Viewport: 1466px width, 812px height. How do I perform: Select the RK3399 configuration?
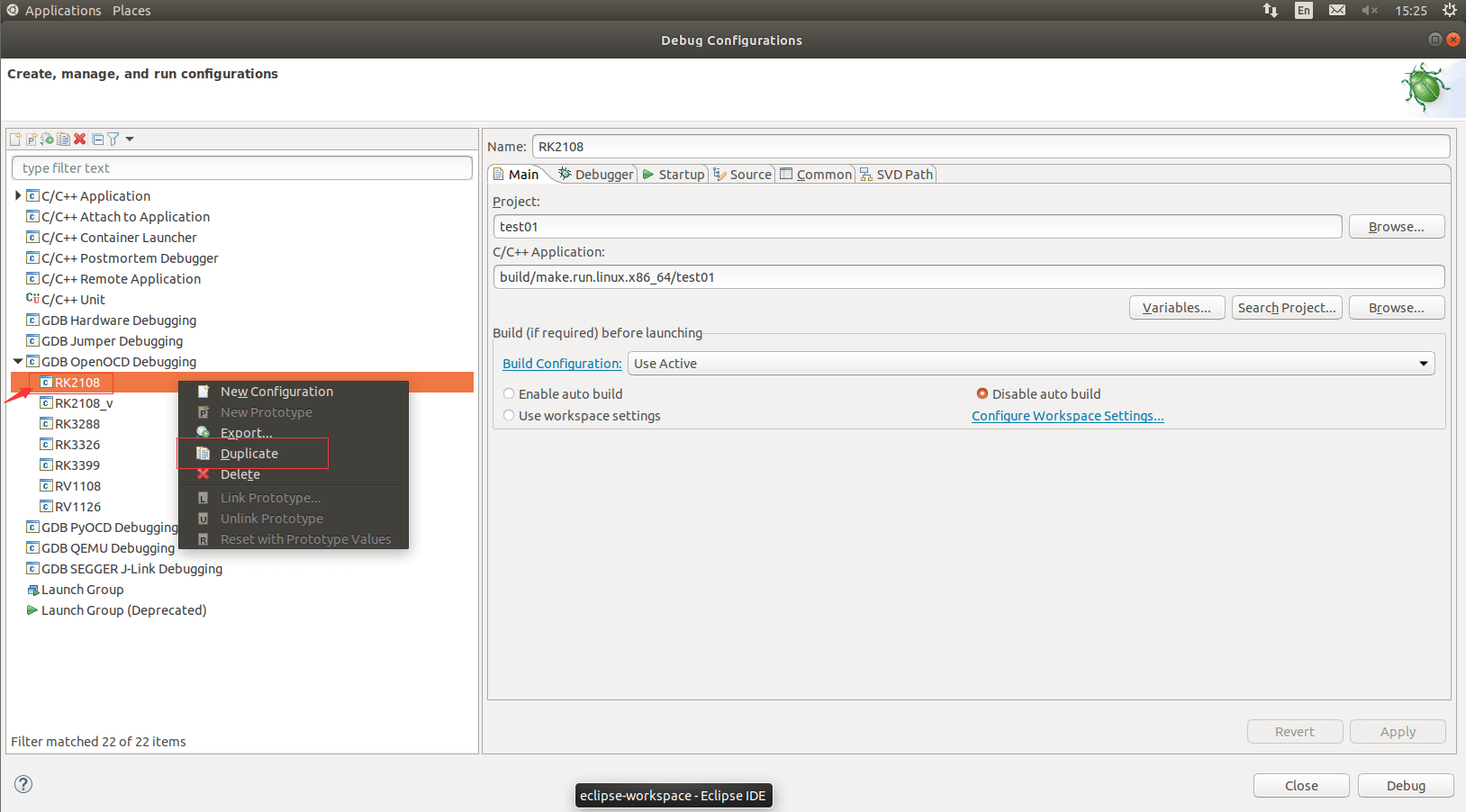click(77, 465)
